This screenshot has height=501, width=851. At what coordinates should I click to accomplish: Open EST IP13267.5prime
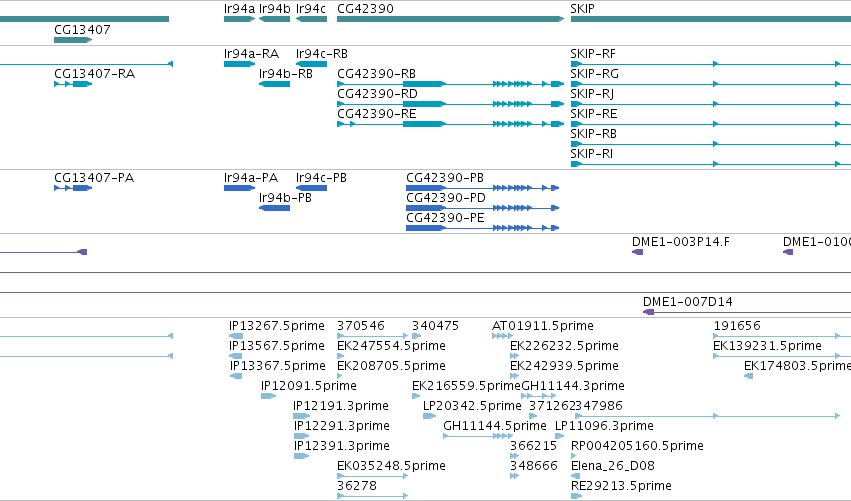(x=236, y=337)
